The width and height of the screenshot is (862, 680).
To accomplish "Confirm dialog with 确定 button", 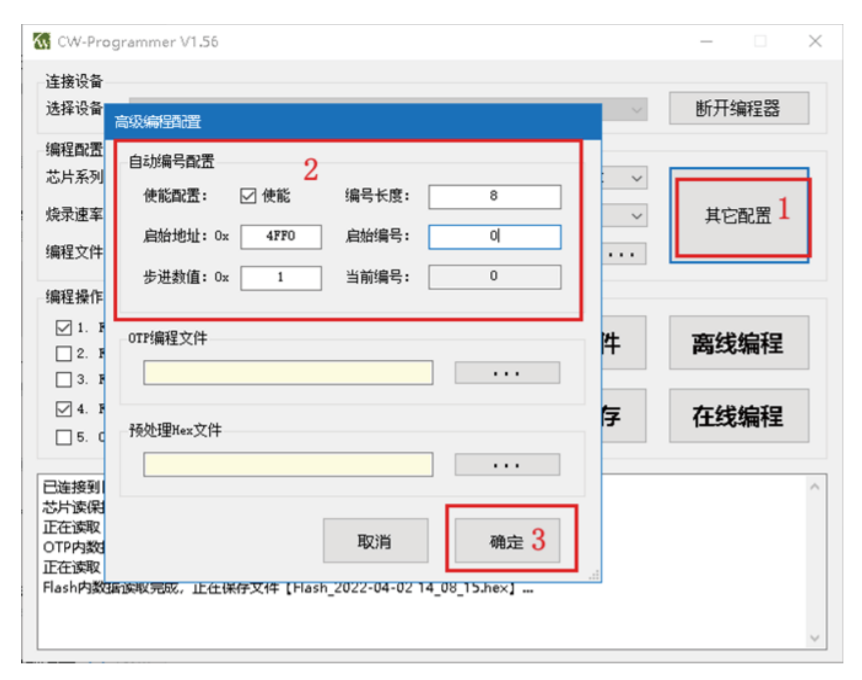I will pyautogui.click(x=507, y=540).
